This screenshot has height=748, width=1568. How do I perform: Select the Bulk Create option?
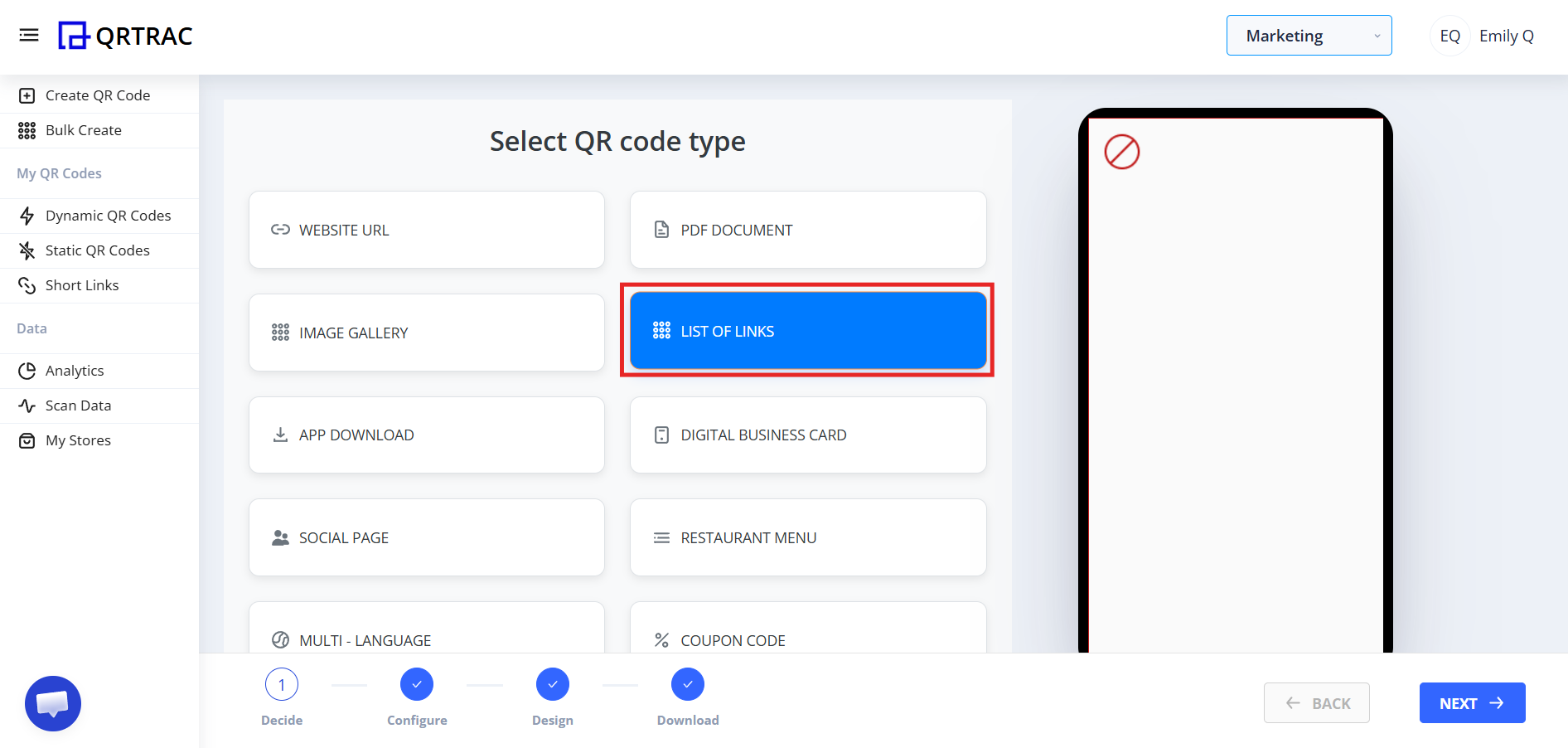pos(83,130)
